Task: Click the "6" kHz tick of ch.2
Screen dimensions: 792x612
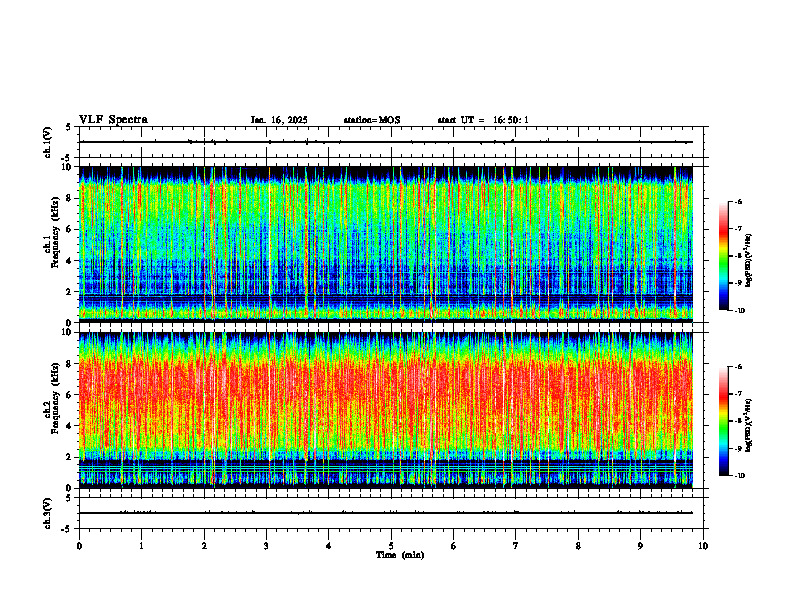Action: (69, 395)
